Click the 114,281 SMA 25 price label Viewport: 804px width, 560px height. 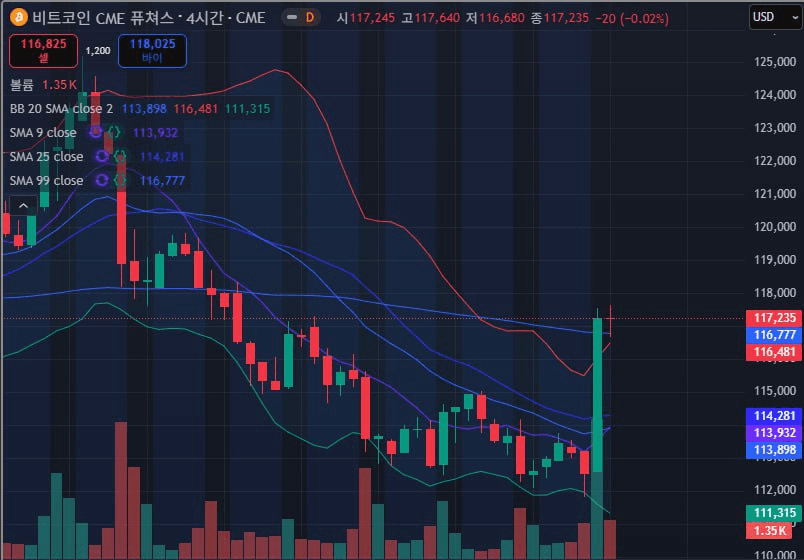pyautogui.click(x=774, y=416)
